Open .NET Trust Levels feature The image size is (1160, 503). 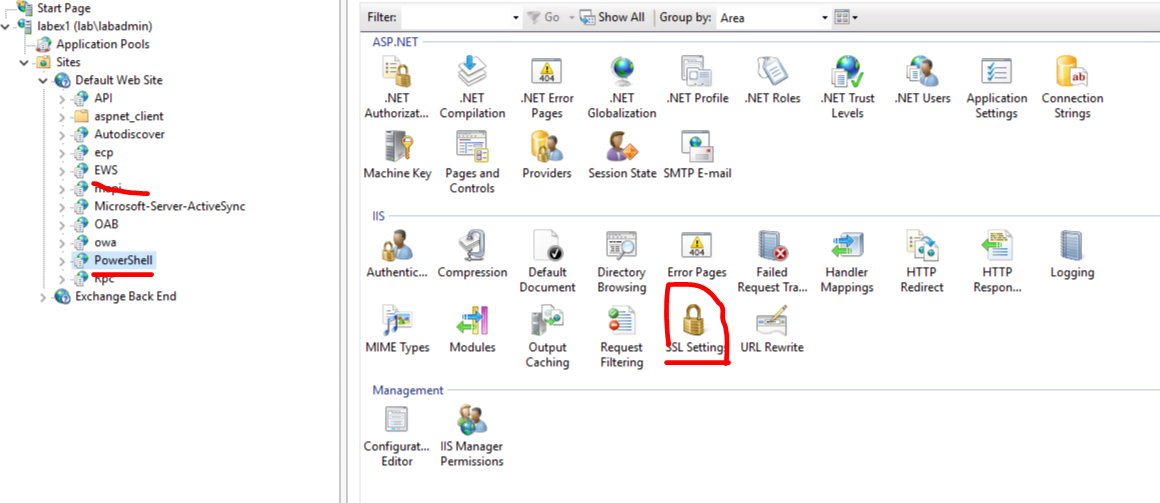coord(847,88)
